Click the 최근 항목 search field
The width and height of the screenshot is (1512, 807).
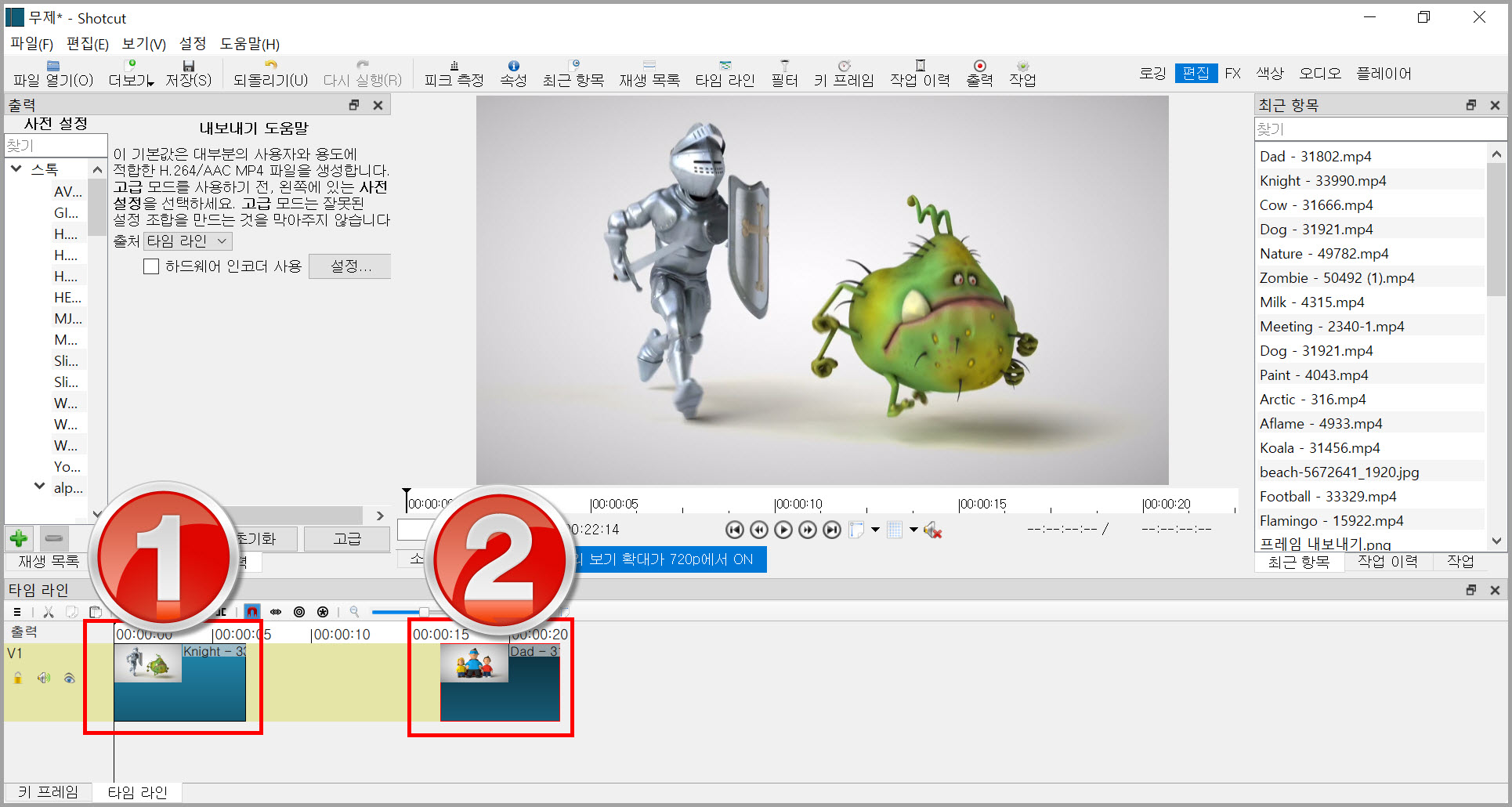pos(1380,129)
